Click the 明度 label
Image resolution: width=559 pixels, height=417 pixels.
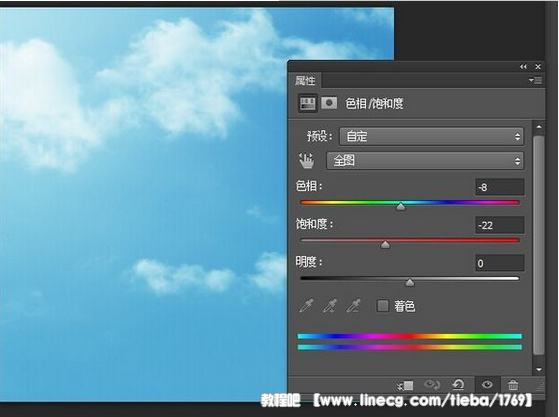[309, 262]
